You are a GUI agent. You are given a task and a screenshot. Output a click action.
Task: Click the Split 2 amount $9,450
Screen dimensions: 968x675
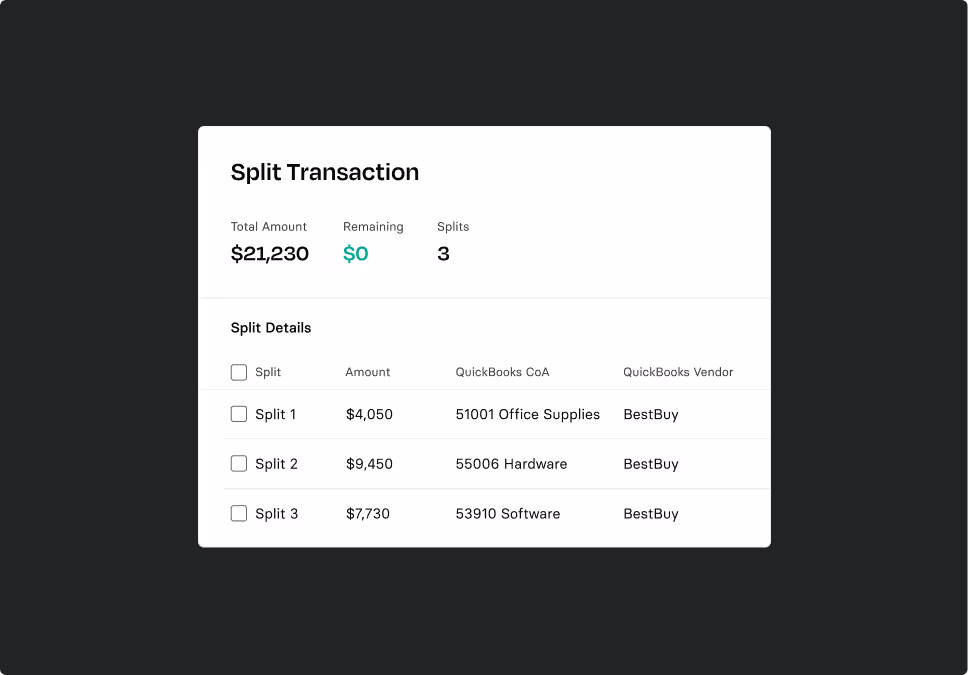pyautogui.click(x=369, y=464)
